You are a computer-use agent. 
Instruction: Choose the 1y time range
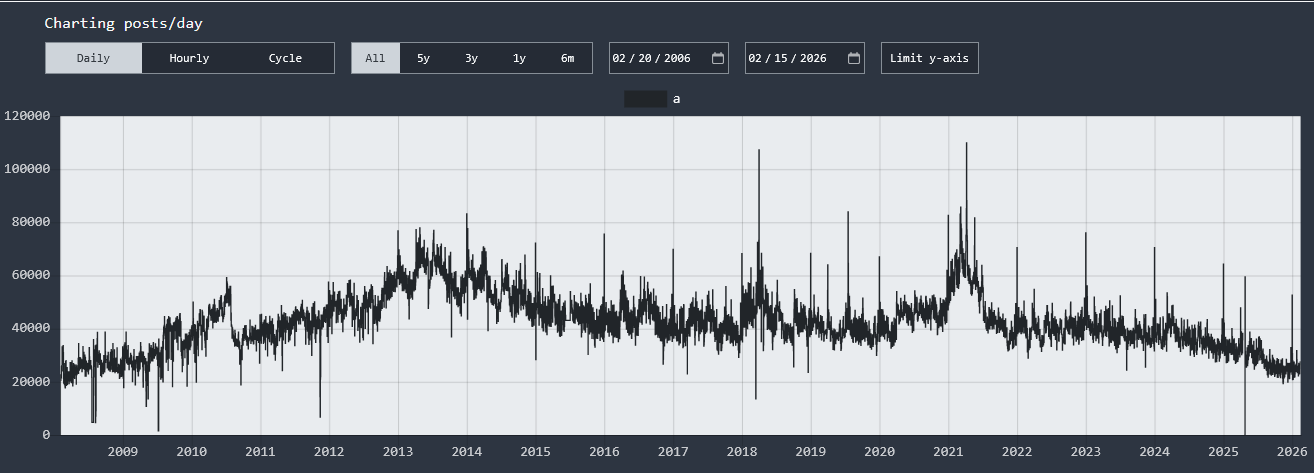[x=519, y=58]
